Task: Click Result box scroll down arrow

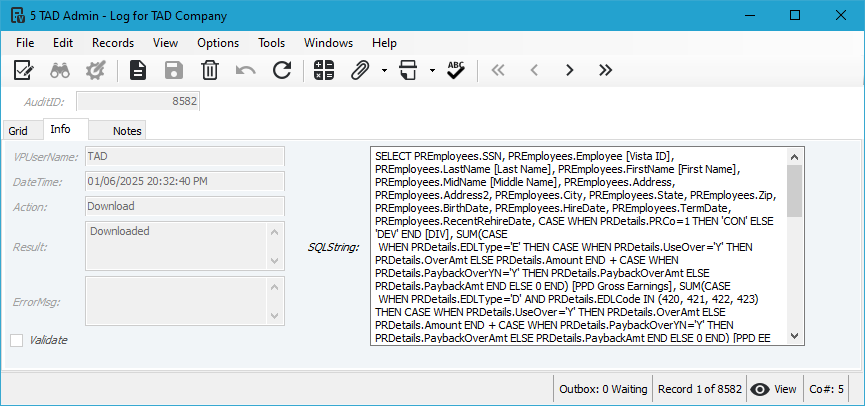Action: coord(274,261)
